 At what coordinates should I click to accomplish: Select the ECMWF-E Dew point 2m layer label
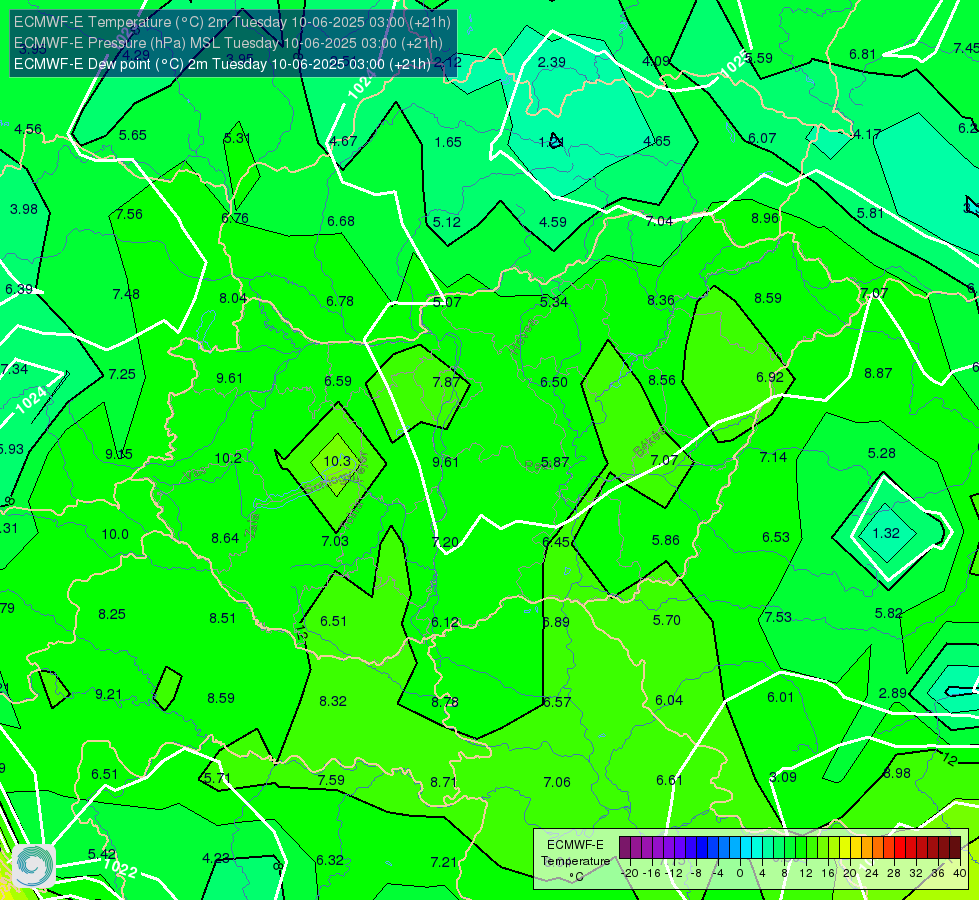(222, 64)
